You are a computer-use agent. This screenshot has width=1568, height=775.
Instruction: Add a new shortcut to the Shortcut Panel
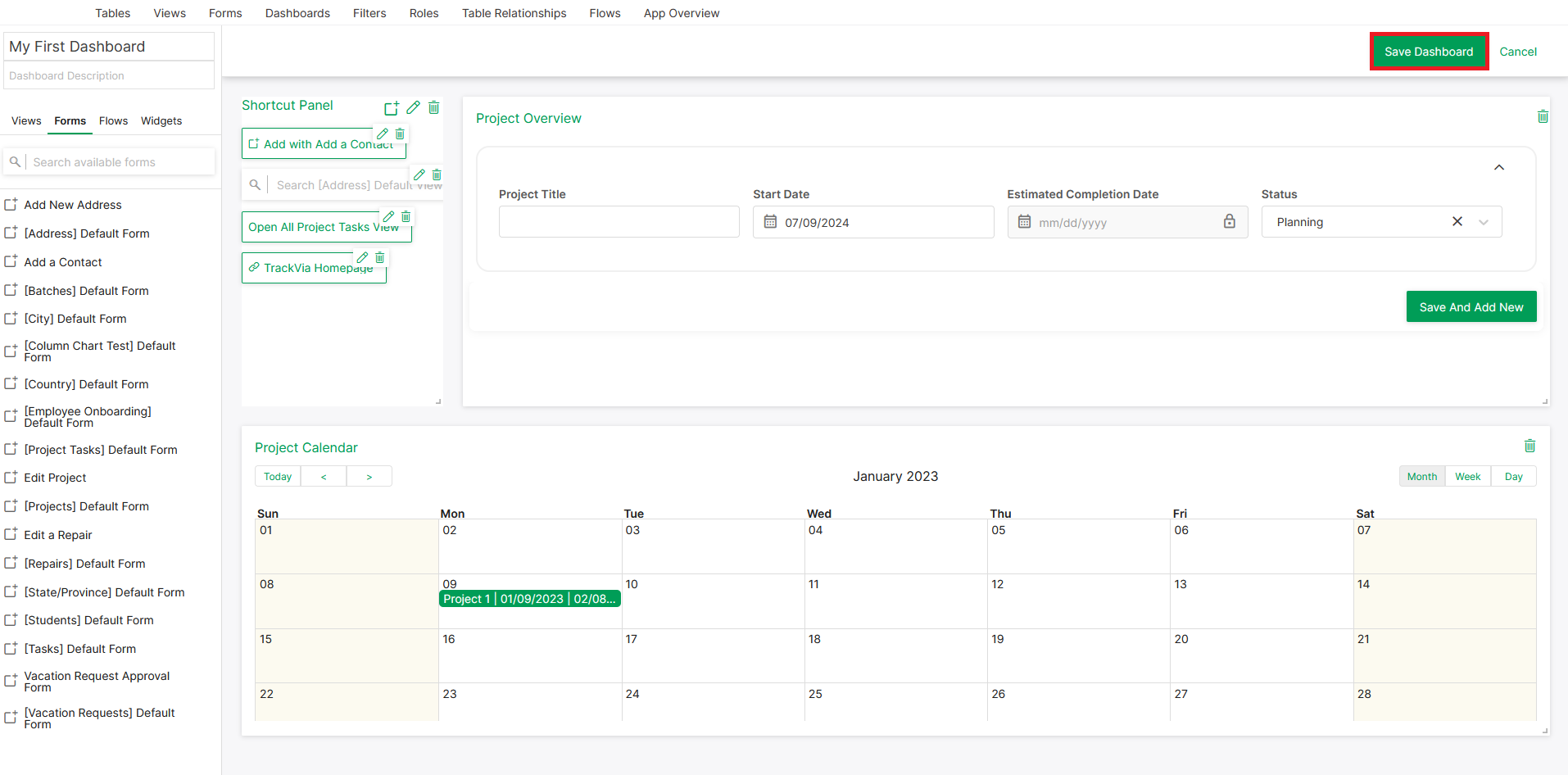[x=392, y=107]
